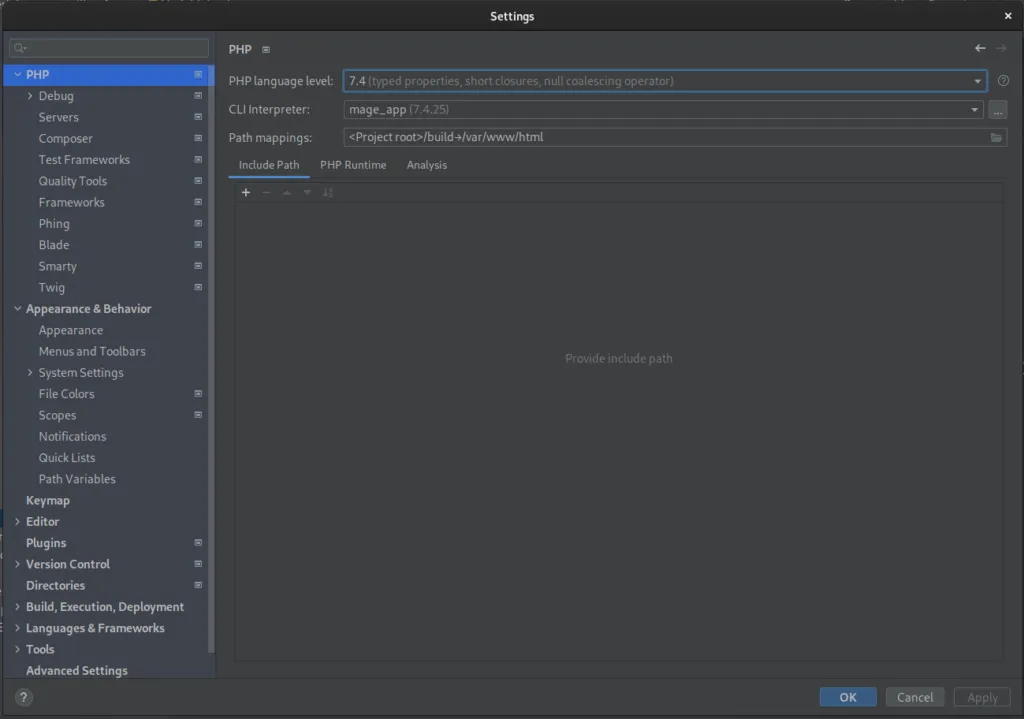Cancel the Settings dialog
The image size is (1024, 719).
[914, 697]
